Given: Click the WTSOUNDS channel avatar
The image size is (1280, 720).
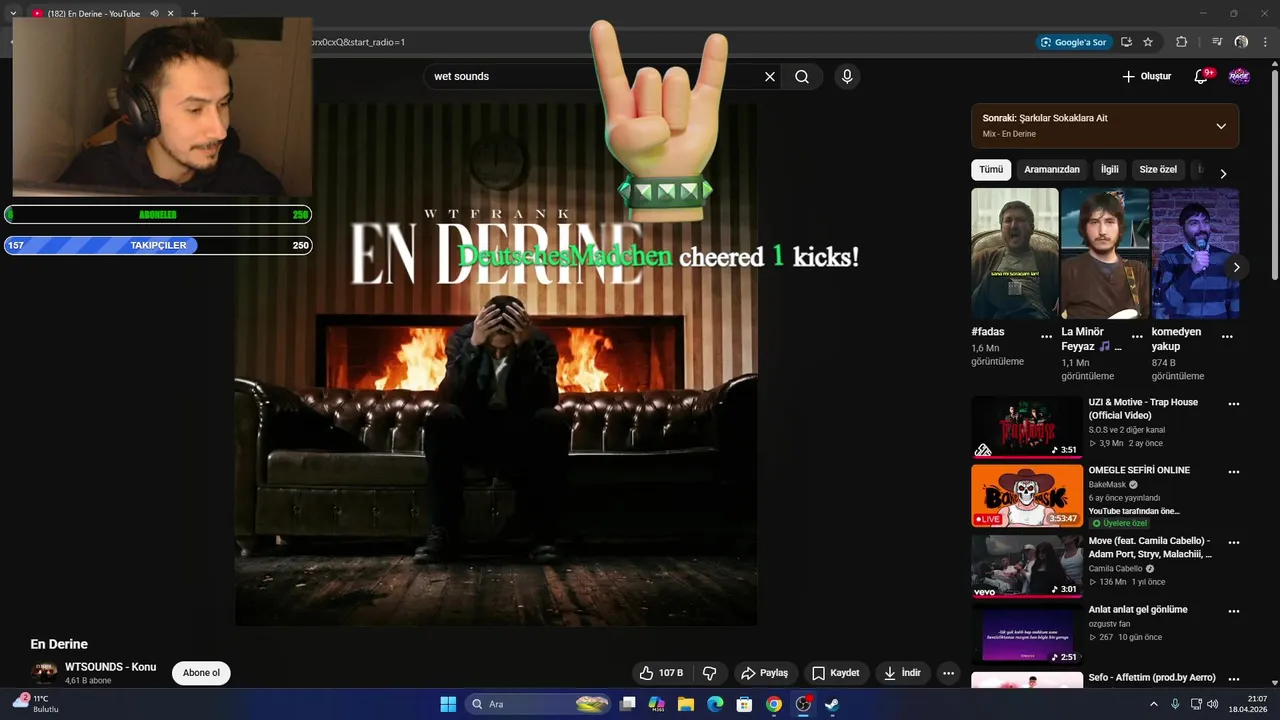Looking at the screenshot, I should pyautogui.click(x=44, y=673).
